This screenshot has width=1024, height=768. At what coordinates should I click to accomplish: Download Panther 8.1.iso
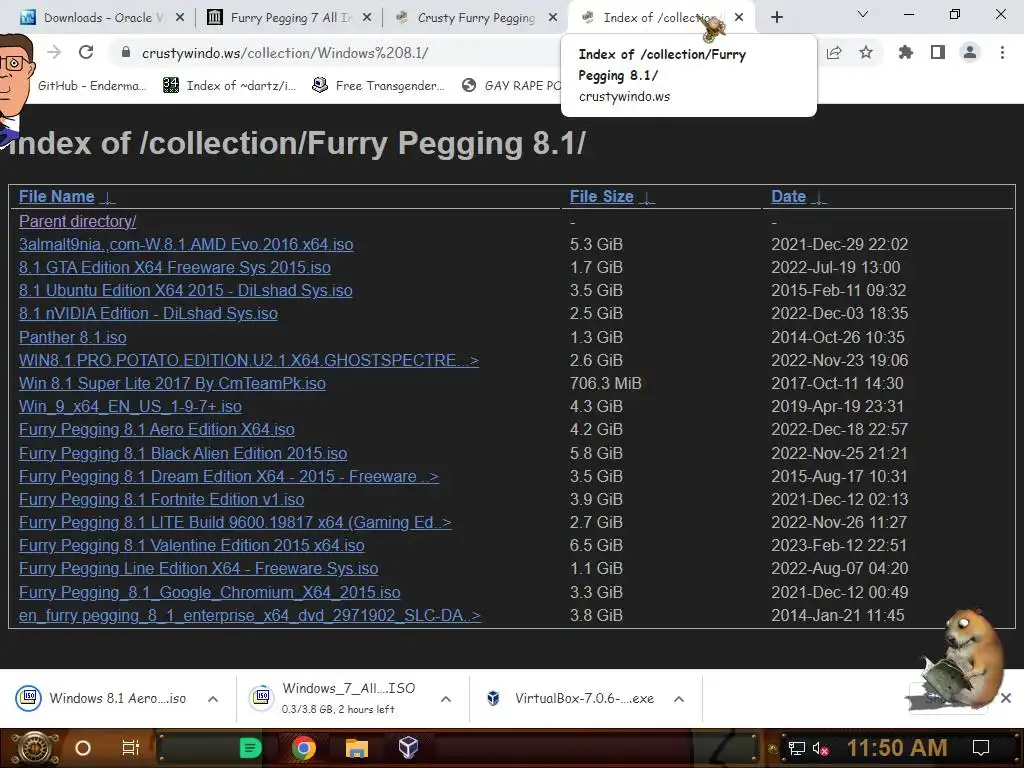tap(72, 337)
